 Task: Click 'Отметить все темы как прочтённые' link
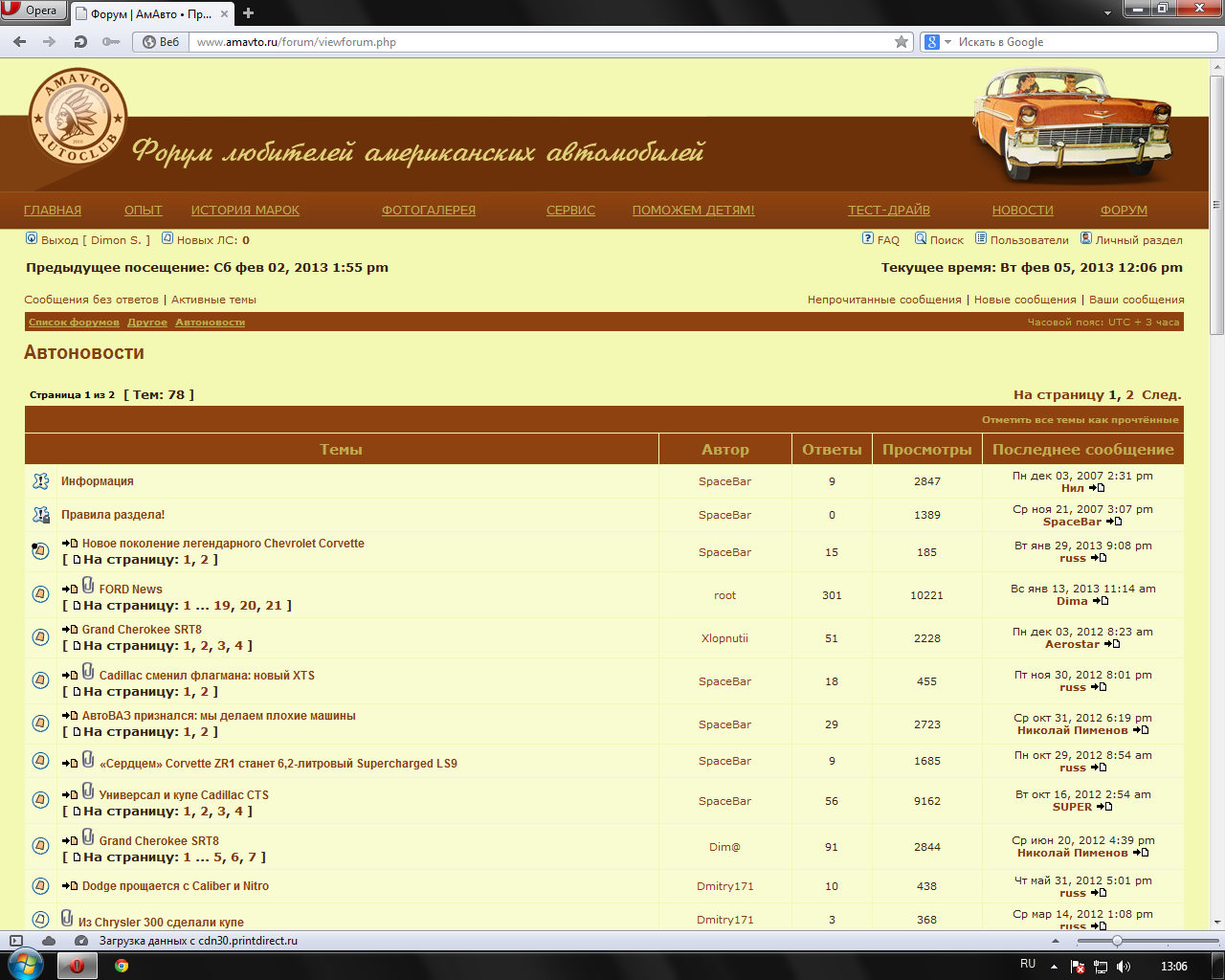[x=1080, y=420]
